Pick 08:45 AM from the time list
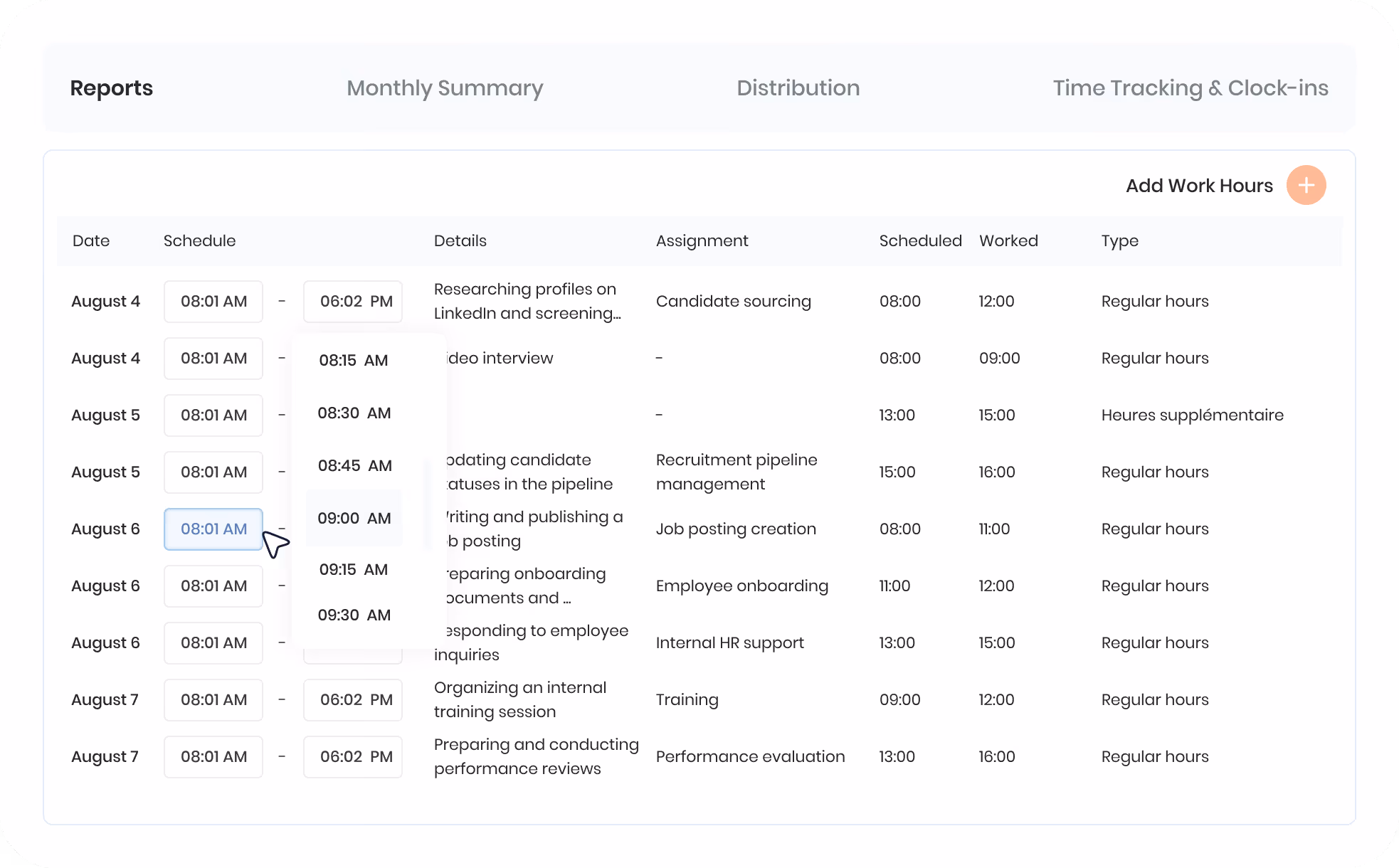 (x=354, y=465)
